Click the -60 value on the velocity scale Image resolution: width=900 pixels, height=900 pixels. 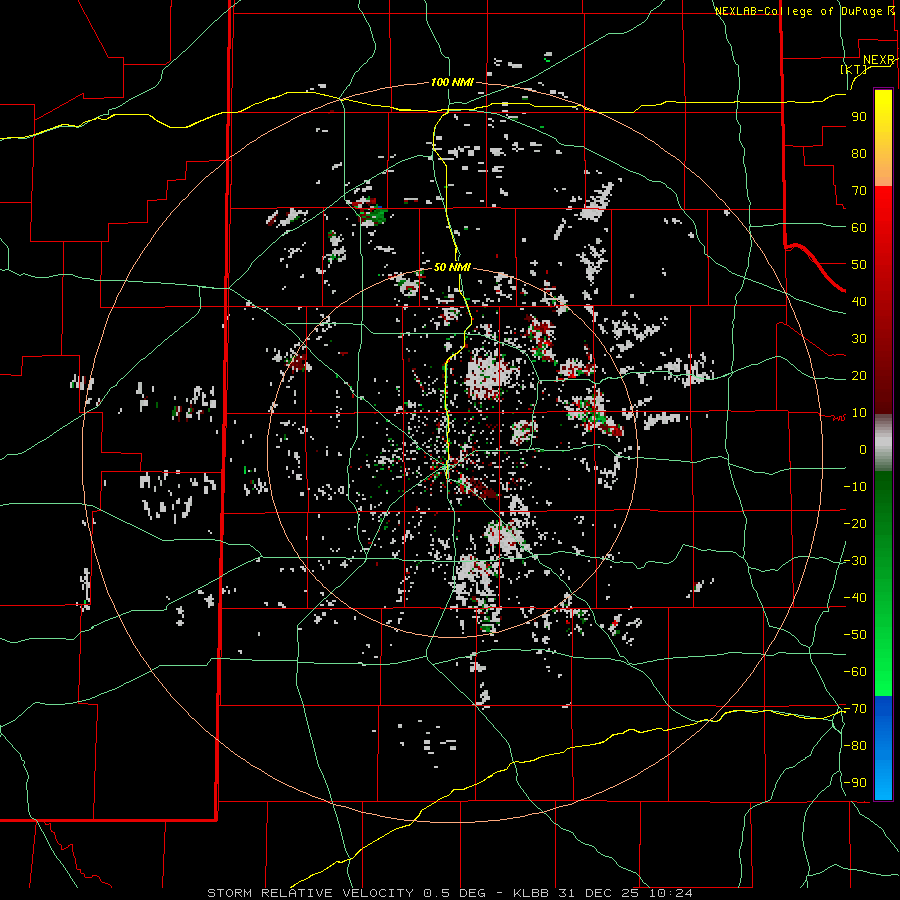(855, 672)
